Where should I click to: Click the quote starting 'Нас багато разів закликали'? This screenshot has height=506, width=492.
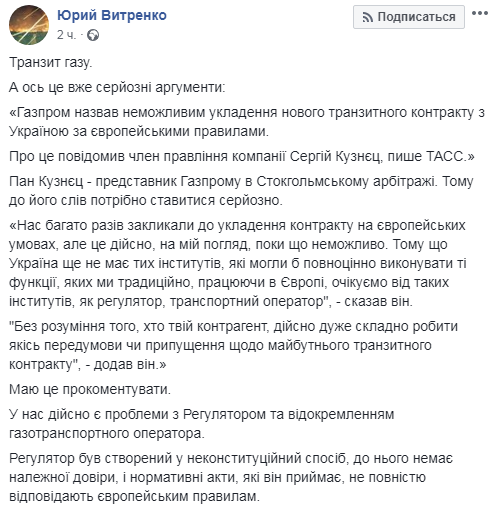tap(237, 263)
